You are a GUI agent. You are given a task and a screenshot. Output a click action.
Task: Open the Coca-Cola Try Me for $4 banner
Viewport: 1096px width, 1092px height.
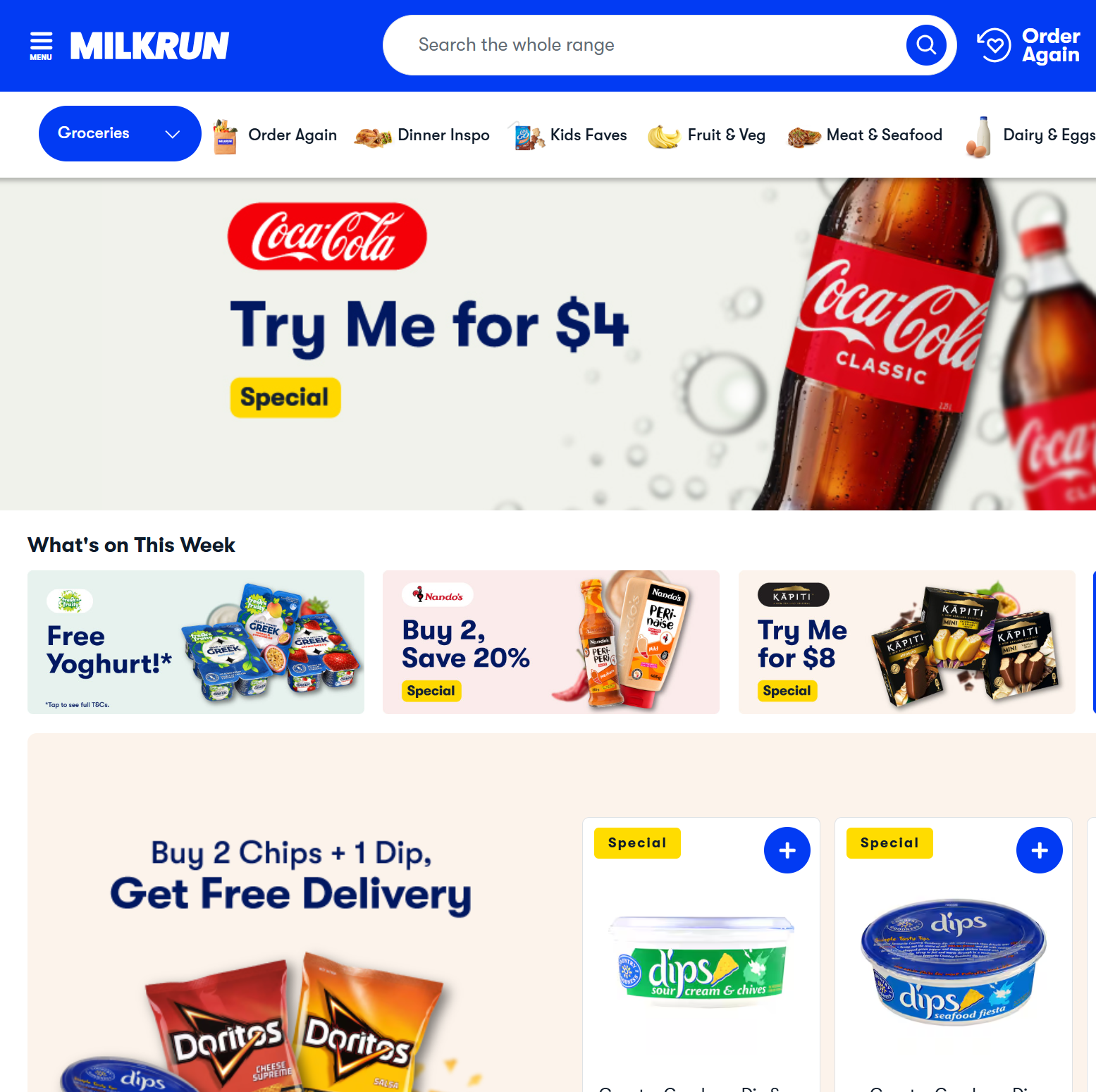click(x=548, y=344)
